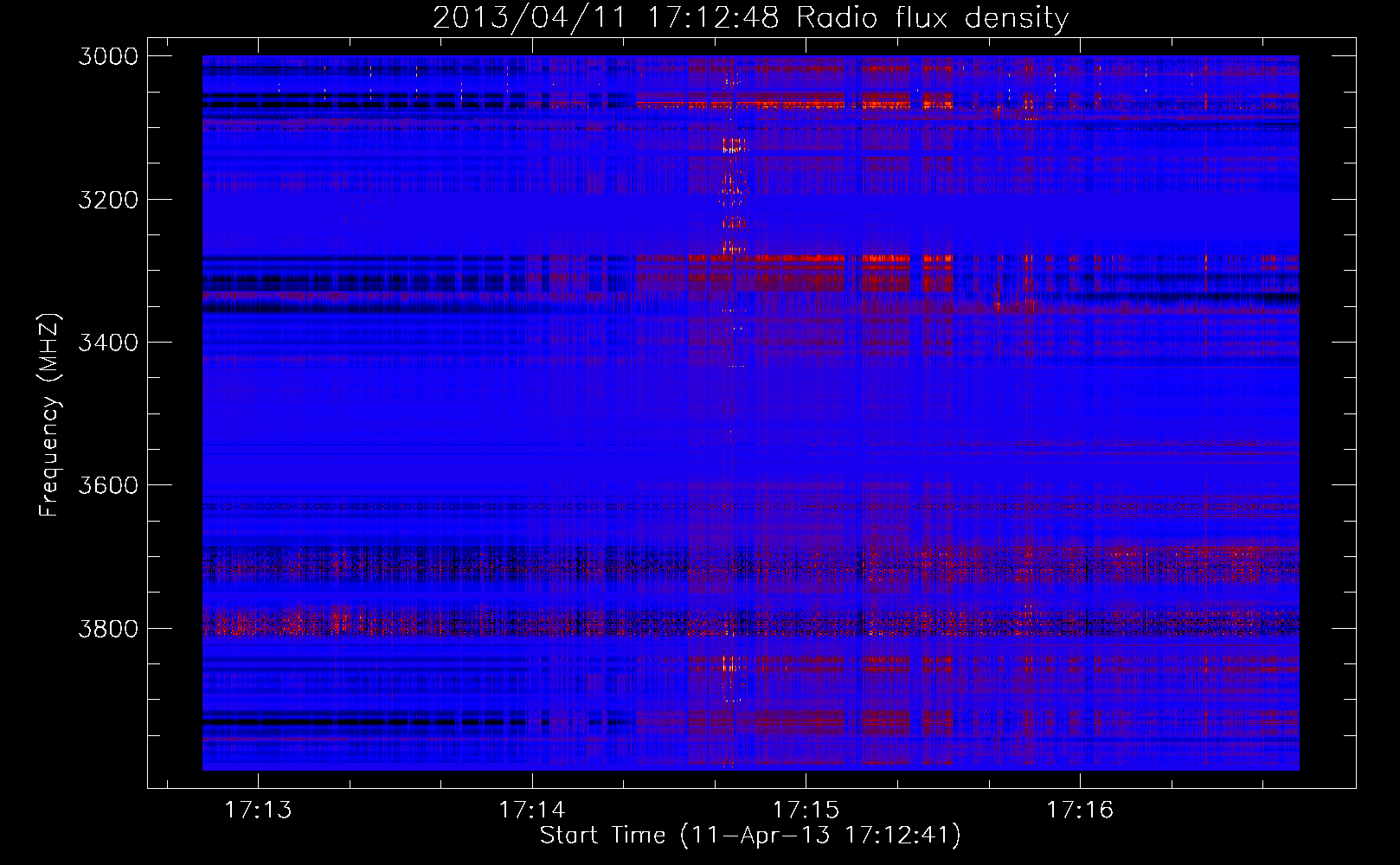Select the 3400 frequency tick label
This screenshot has height=865, width=1400.
click(108, 343)
